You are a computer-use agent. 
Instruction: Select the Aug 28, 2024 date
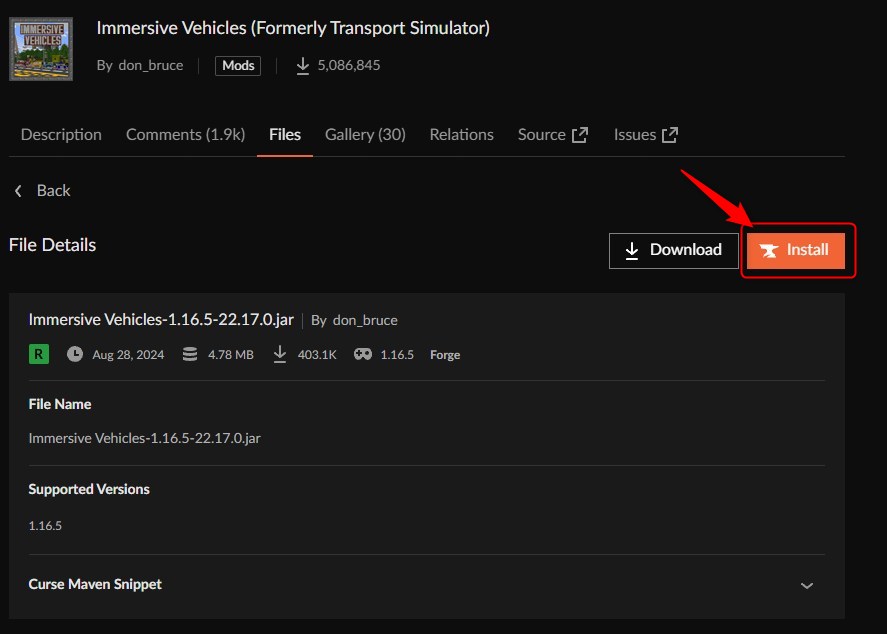click(x=128, y=355)
